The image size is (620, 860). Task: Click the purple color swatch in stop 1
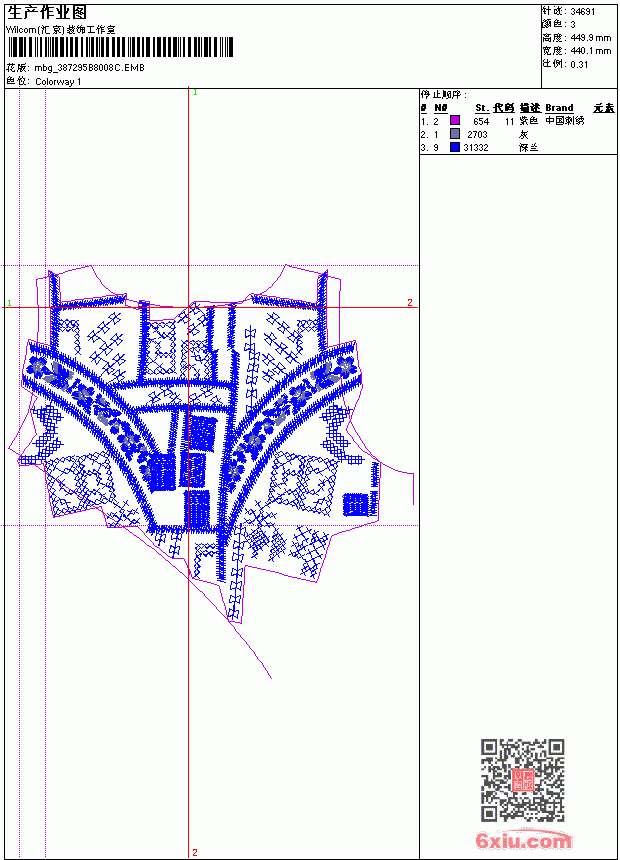(x=454, y=120)
